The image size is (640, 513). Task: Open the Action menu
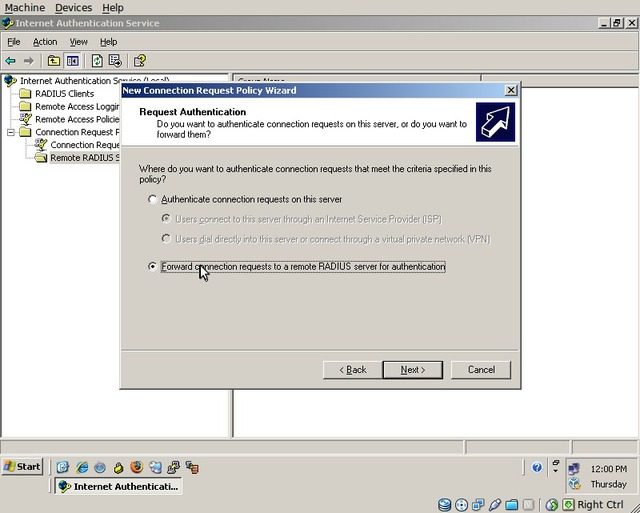(45, 42)
